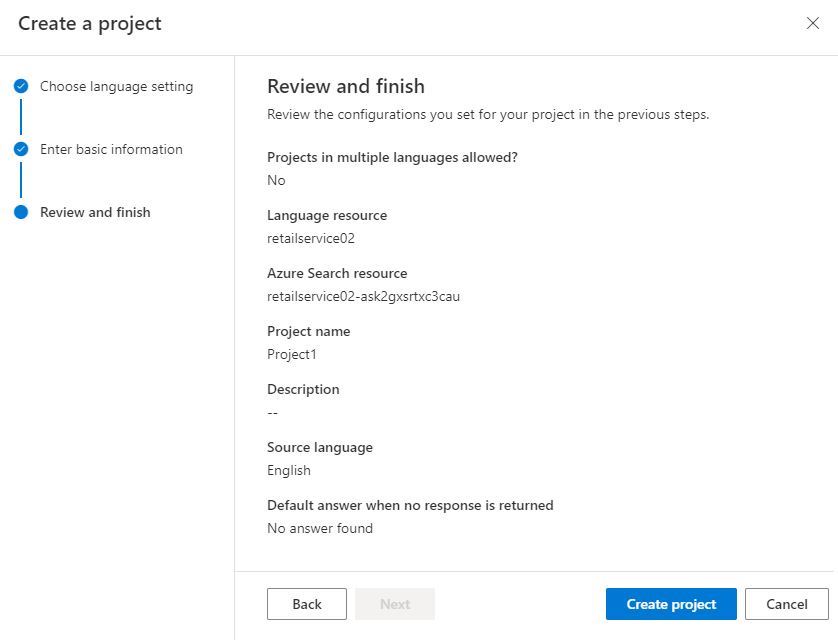The height and width of the screenshot is (640, 838).
Task: Click the Create project button
Action: click(671, 604)
